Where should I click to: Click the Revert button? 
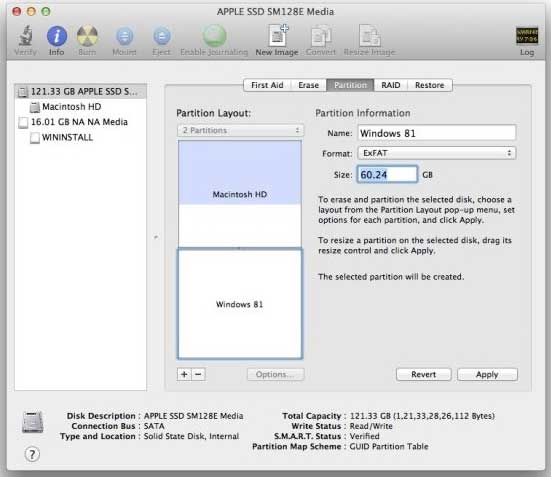(423, 374)
